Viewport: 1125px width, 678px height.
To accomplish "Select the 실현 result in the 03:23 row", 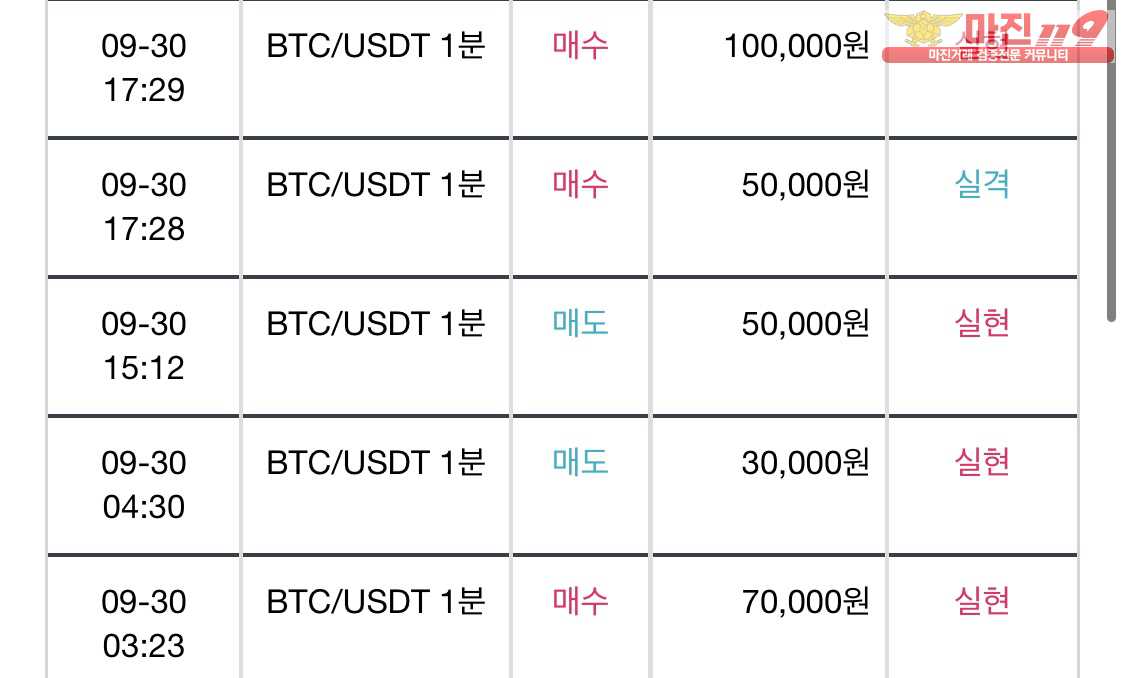I will pos(982,601).
